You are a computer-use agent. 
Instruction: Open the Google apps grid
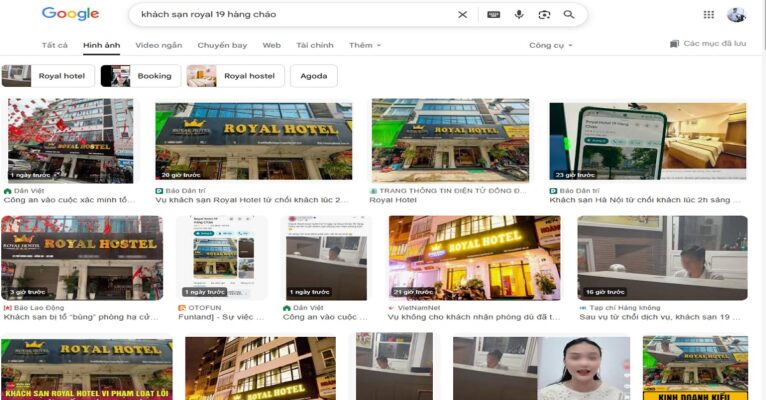(x=708, y=15)
